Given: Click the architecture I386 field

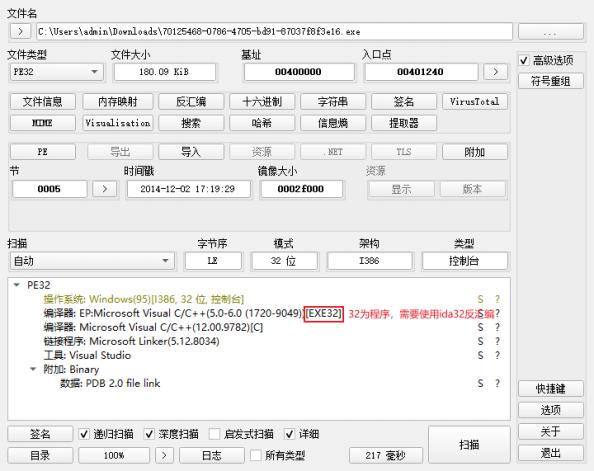Looking at the screenshot, I should click(x=369, y=261).
